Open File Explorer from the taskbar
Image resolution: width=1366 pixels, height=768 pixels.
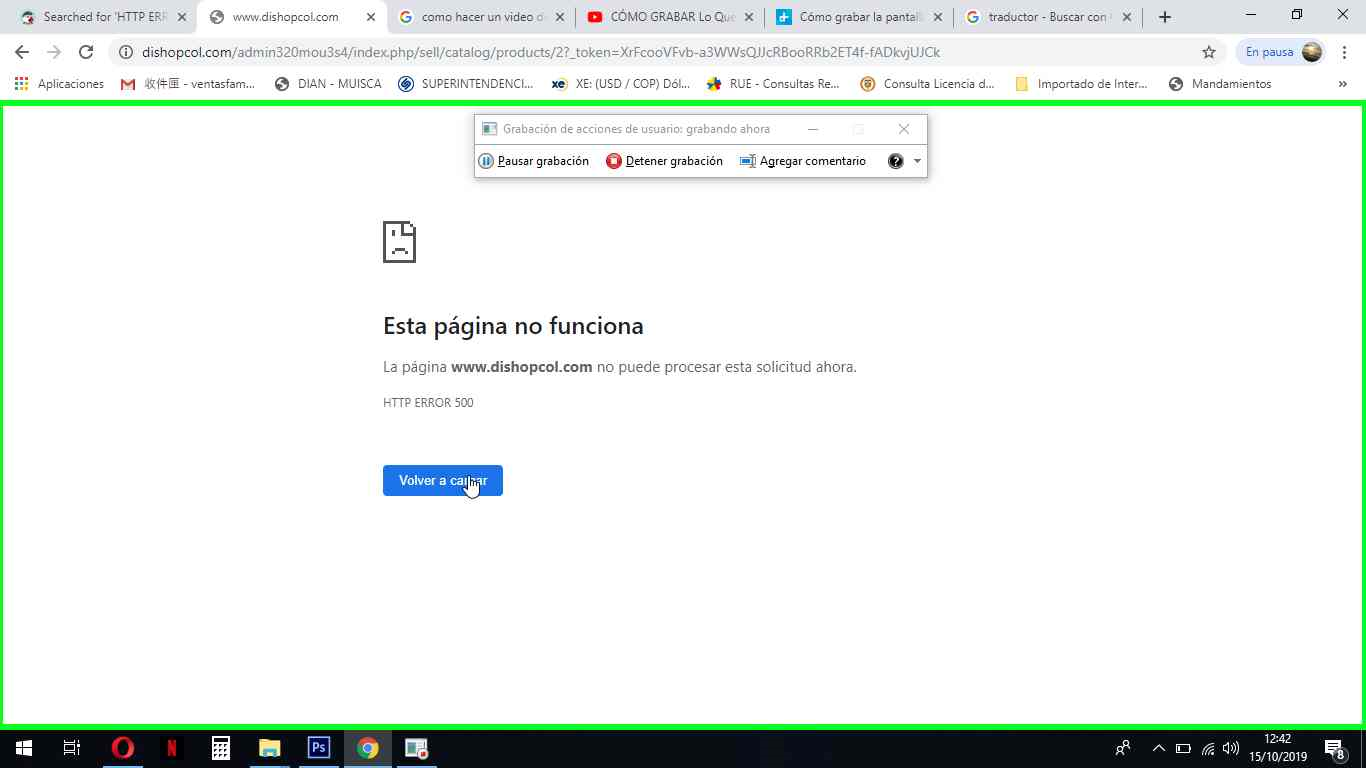tap(269, 748)
